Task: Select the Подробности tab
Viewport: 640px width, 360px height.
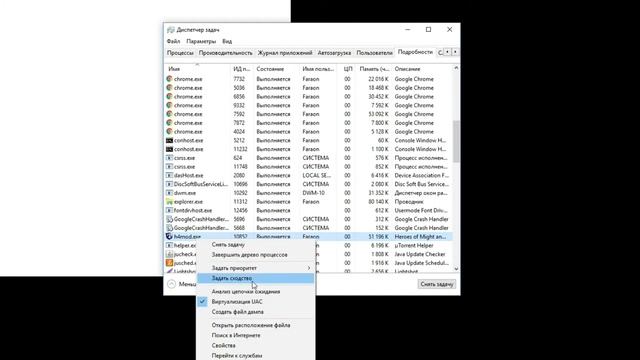Action: pyautogui.click(x=415, y=52)
